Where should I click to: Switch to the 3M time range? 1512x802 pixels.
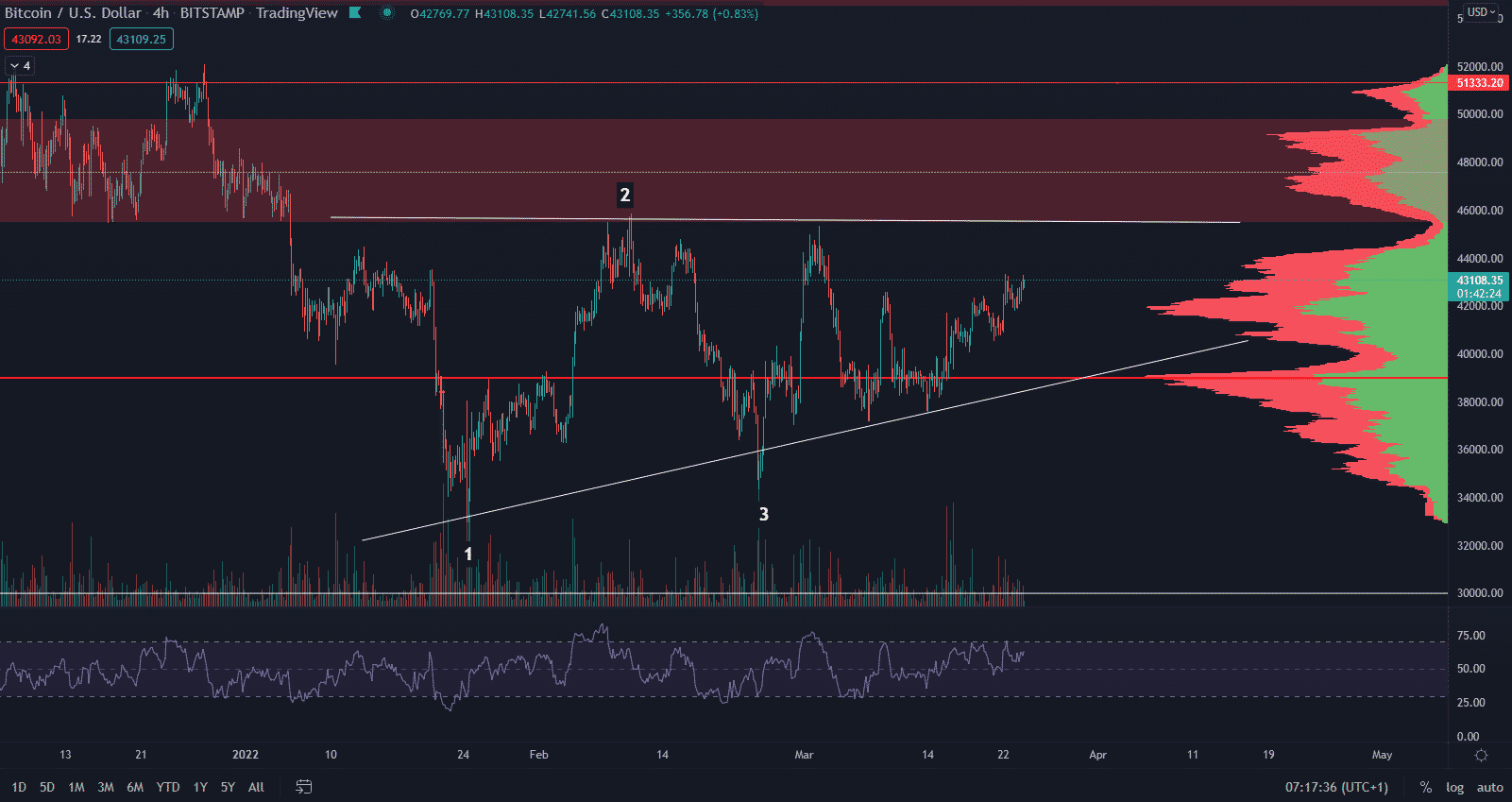click(106, 787)
